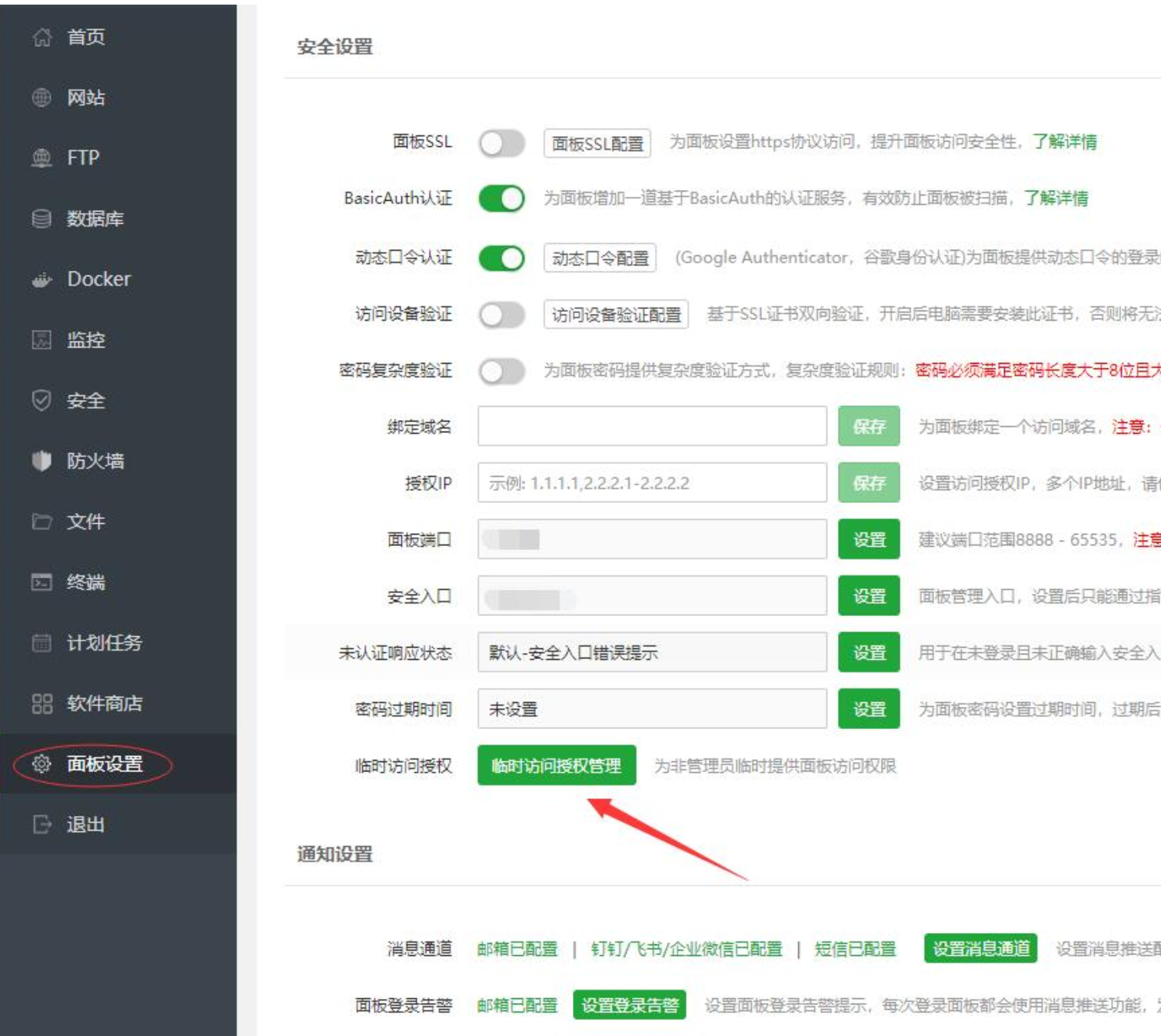
Task: Enable the 面板SSL toggle switch
Action: [501, 143]
